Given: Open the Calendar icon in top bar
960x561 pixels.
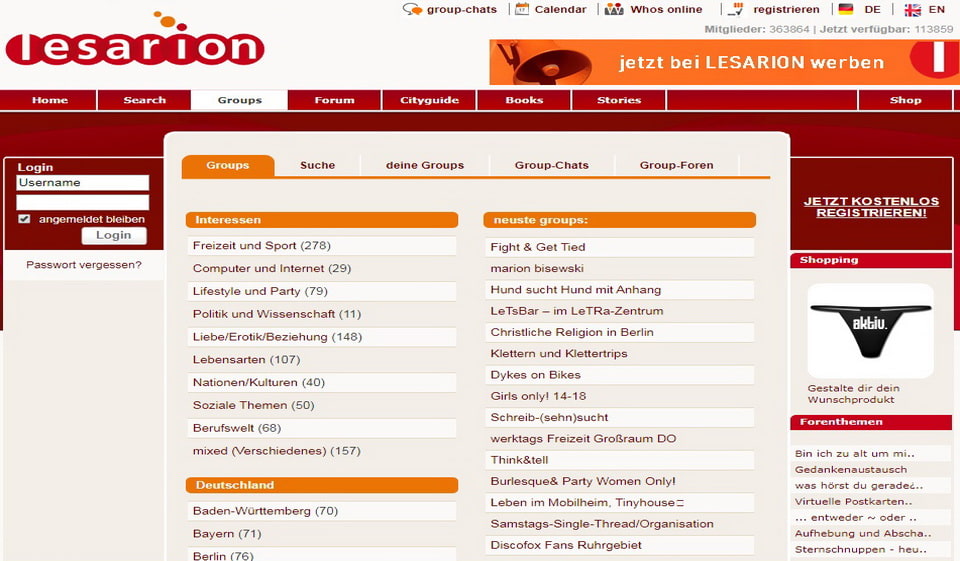Looking at the screenshot, I should point(522,9).
